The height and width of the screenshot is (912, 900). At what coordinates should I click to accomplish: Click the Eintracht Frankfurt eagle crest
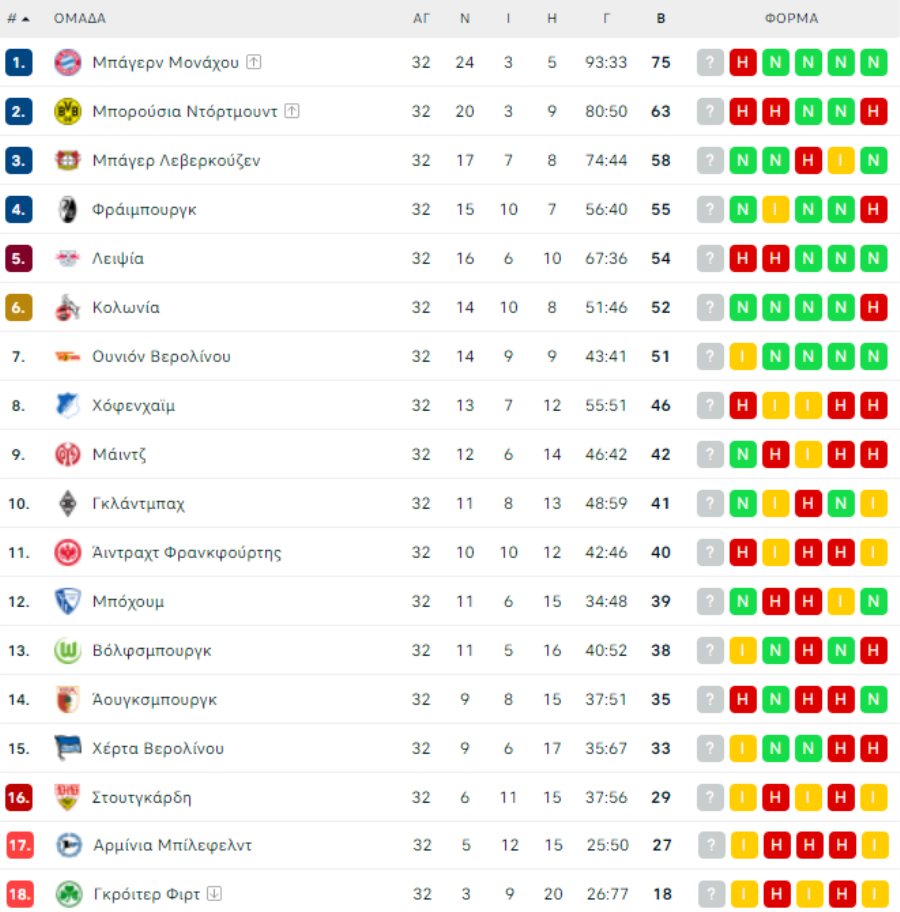coord(67,553)
